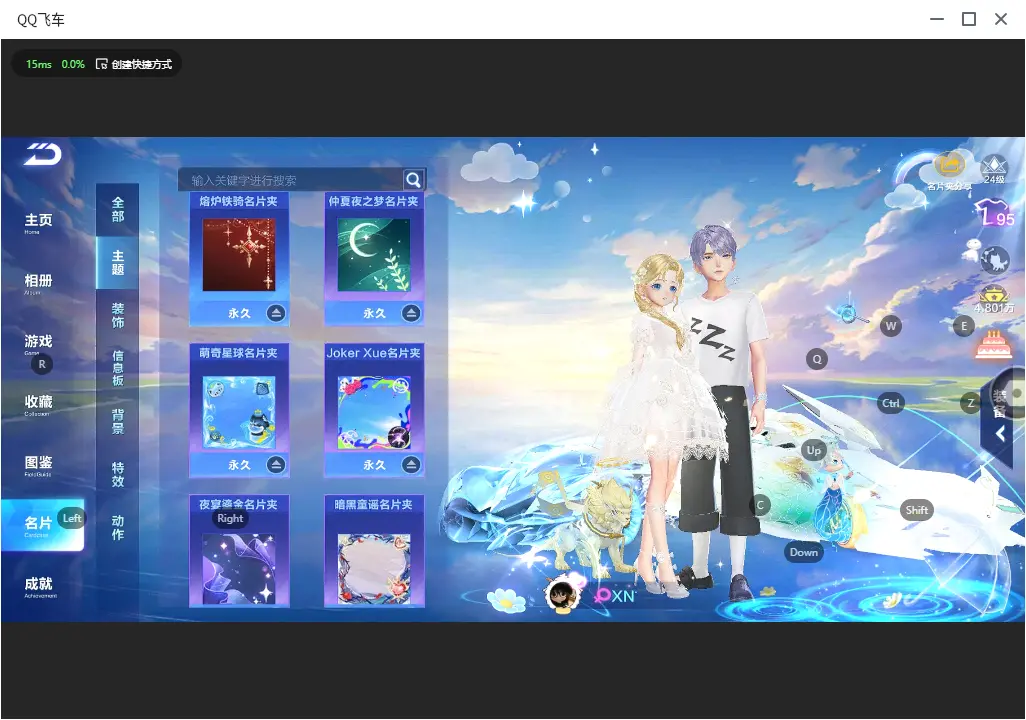Click the Shift key overlay button

(x=917, y=511)
